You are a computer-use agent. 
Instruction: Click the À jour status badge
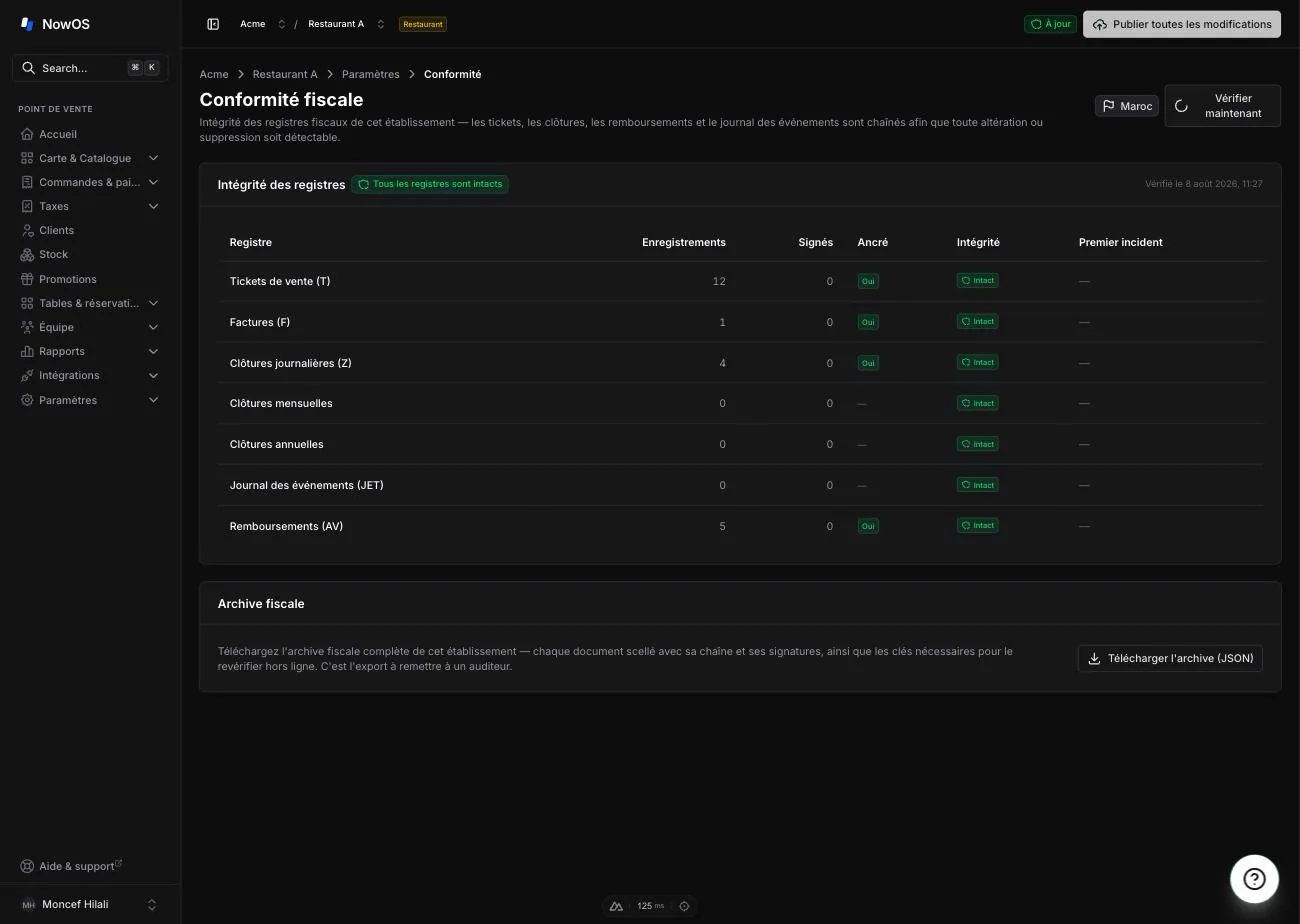tap(1050, 24)
